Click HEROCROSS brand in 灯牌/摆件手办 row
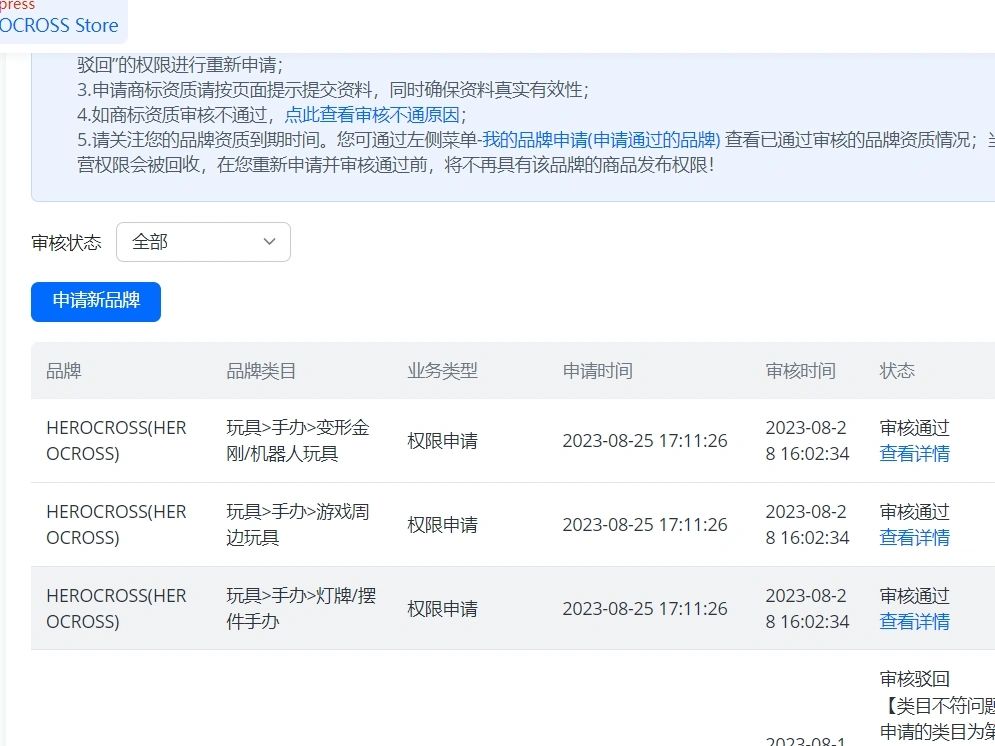This screenshot has width=995, height=746. point(116,608)
